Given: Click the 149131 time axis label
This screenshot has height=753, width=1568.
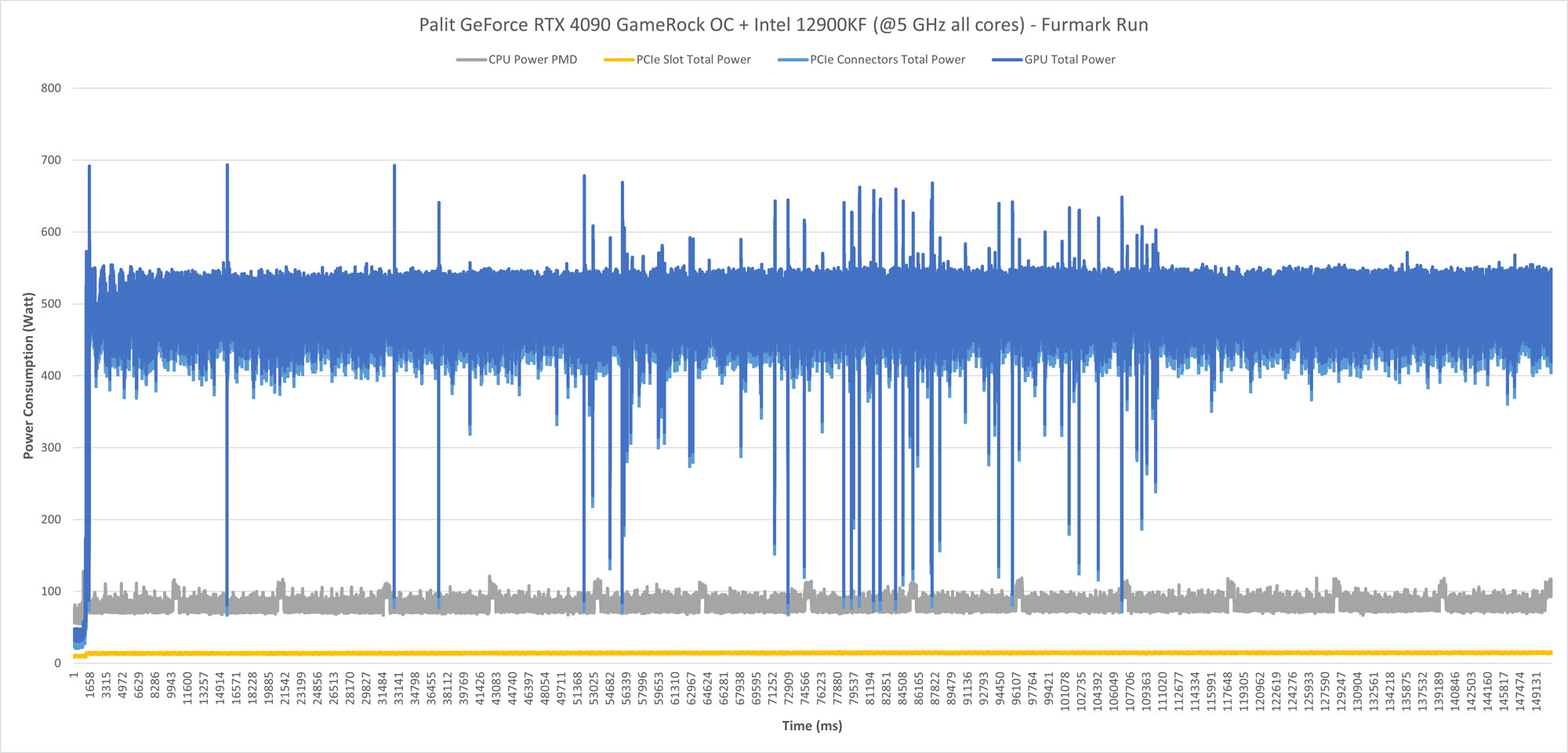Looking at the screenshot, I should (1537, 692).
